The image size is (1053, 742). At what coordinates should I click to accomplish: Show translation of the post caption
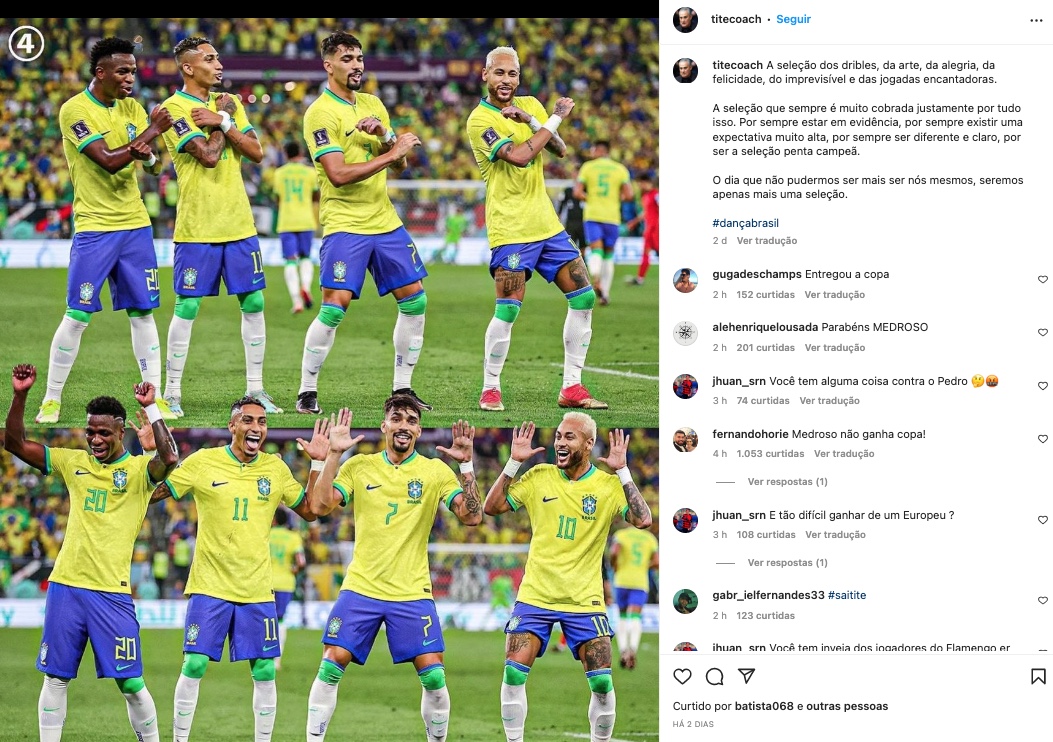pos(767,240)
